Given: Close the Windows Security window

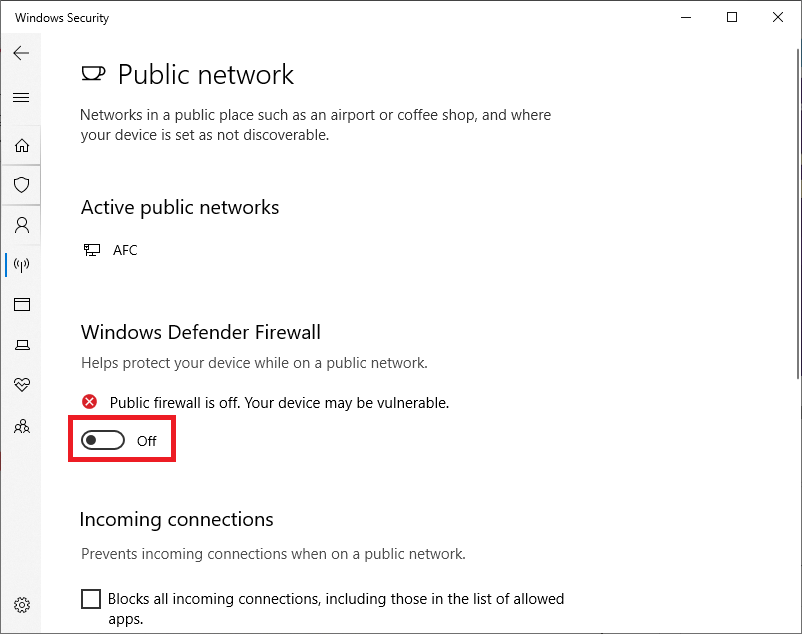Looking at the screenshot, I should pyautogui.click(x=778, y=17).
